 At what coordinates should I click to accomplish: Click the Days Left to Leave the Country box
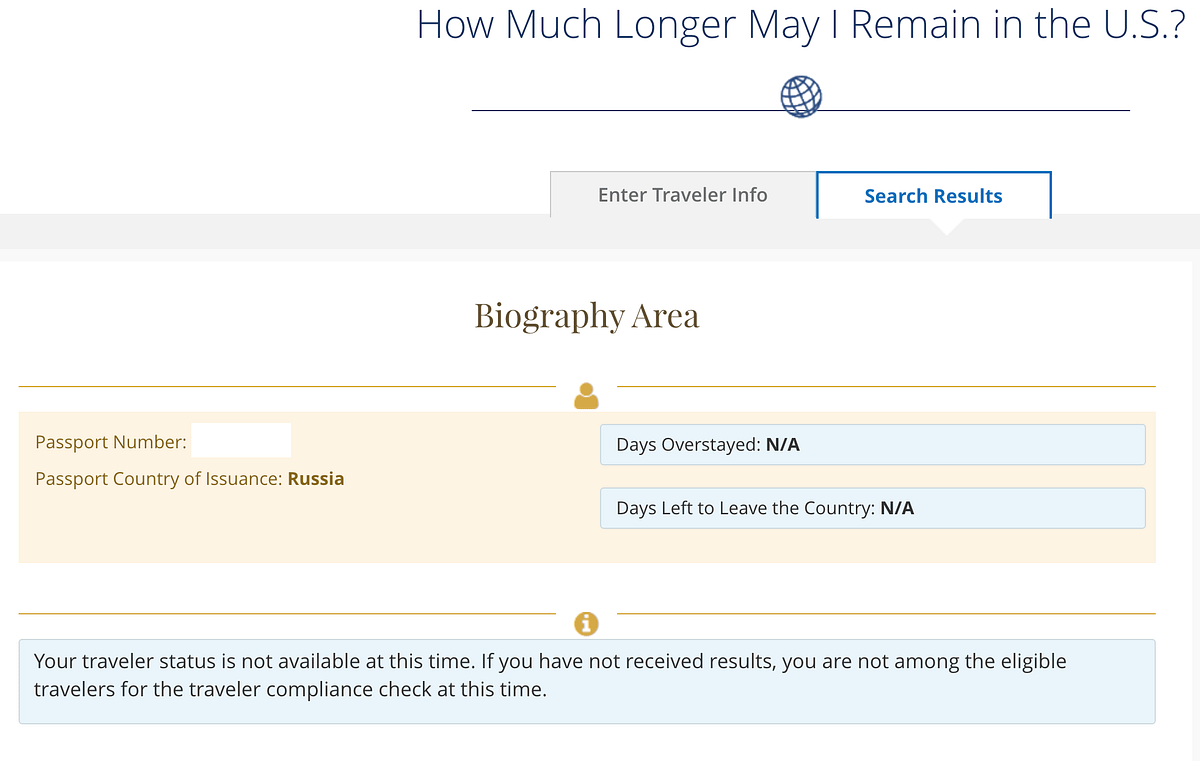point(872,508)
